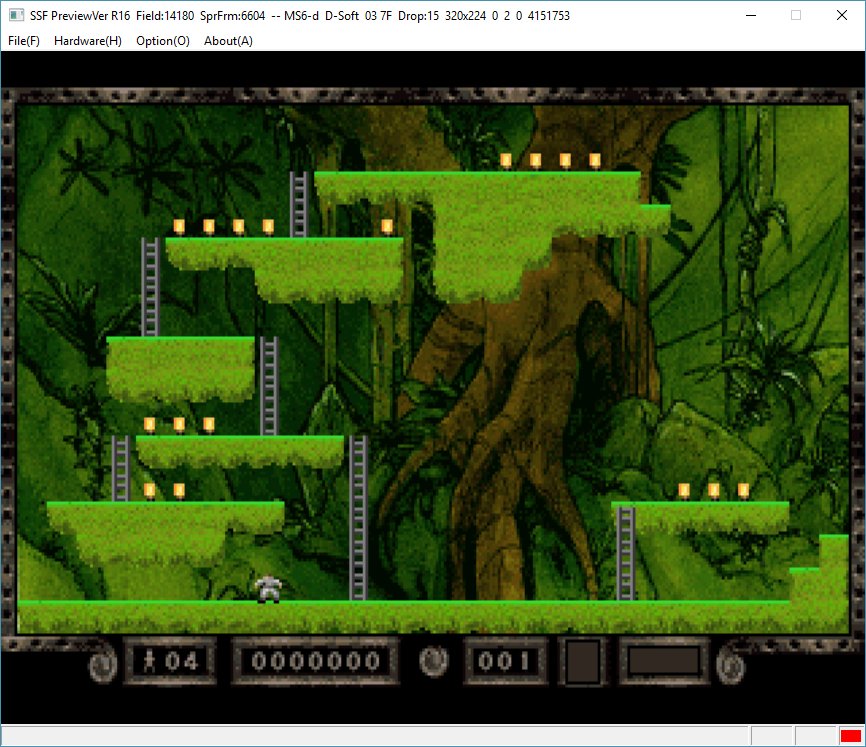Image resolution: width=866 pixels, height=747 pixels.
Task: Click the round medallion at right of HUD
Action: point(731,665)
